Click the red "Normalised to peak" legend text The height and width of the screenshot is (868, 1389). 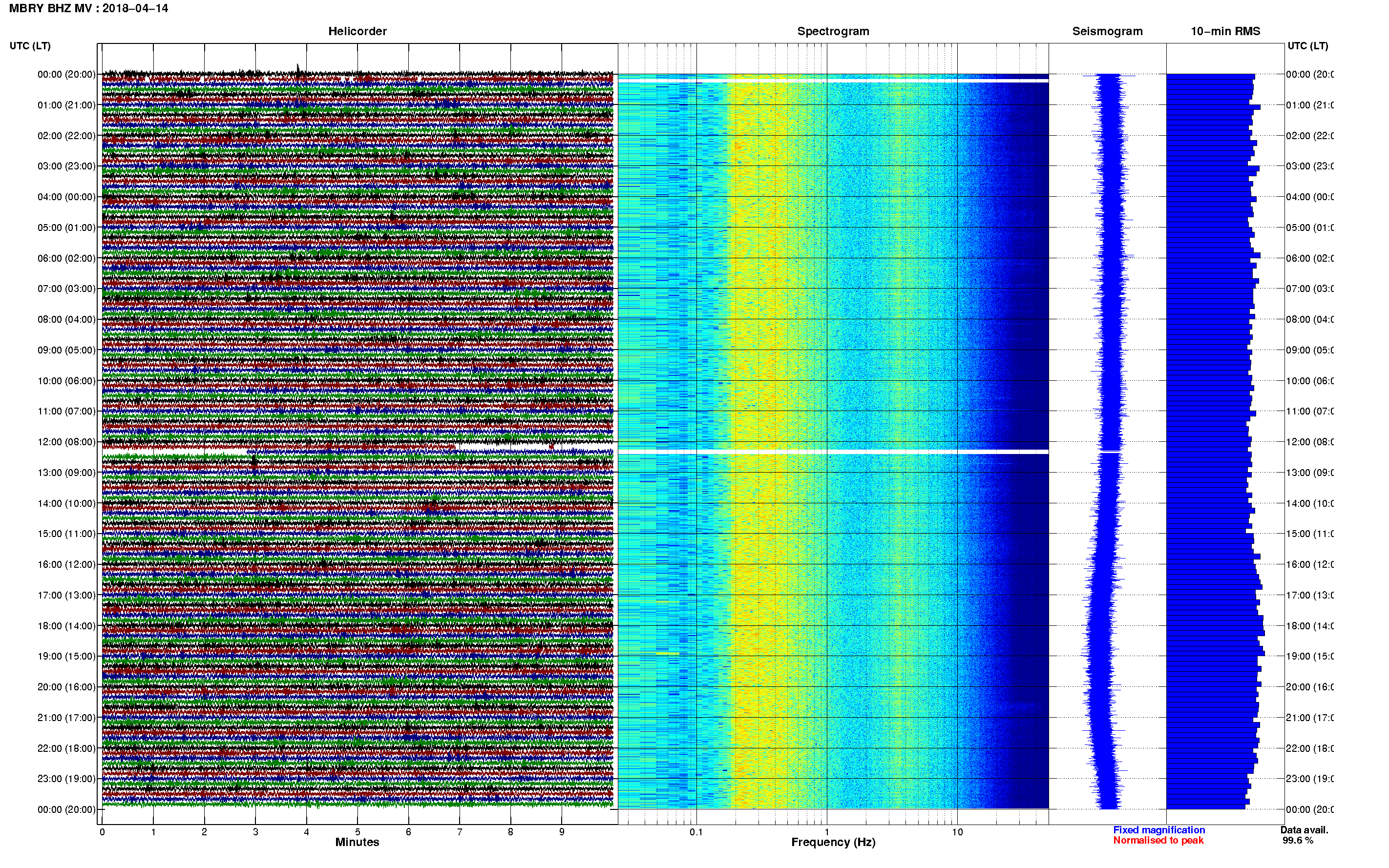coord(1158,841)
